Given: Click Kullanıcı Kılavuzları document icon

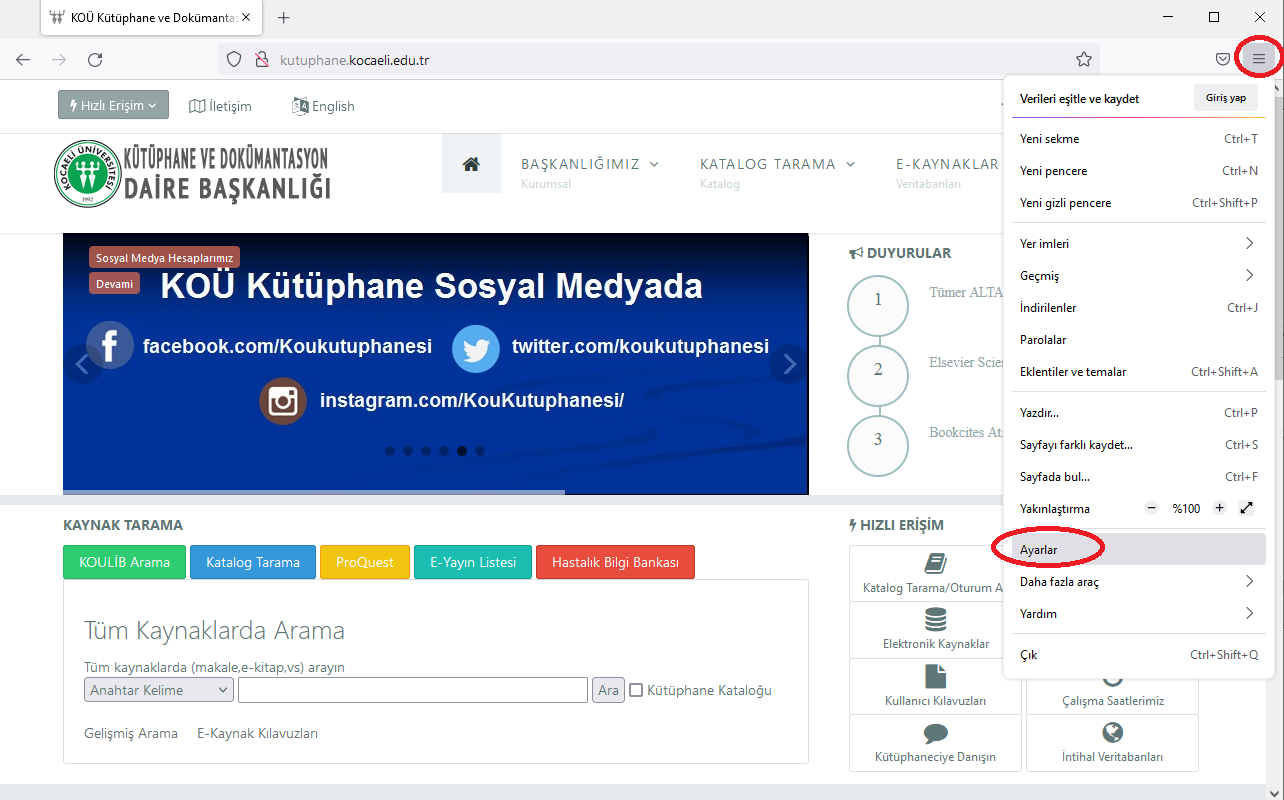Looking at the screenshot, I should (x=935, y=676).
